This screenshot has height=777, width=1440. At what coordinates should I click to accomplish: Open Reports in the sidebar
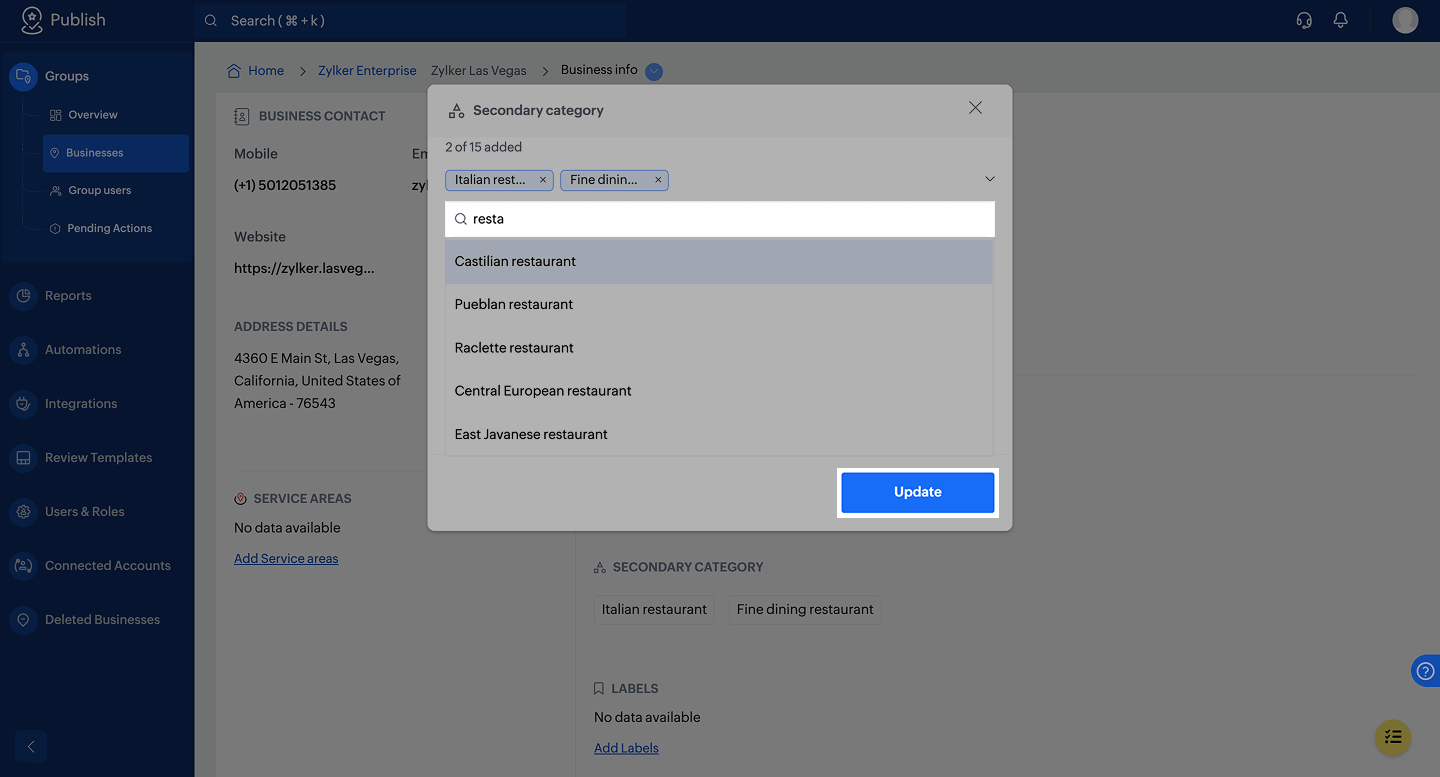68,296
